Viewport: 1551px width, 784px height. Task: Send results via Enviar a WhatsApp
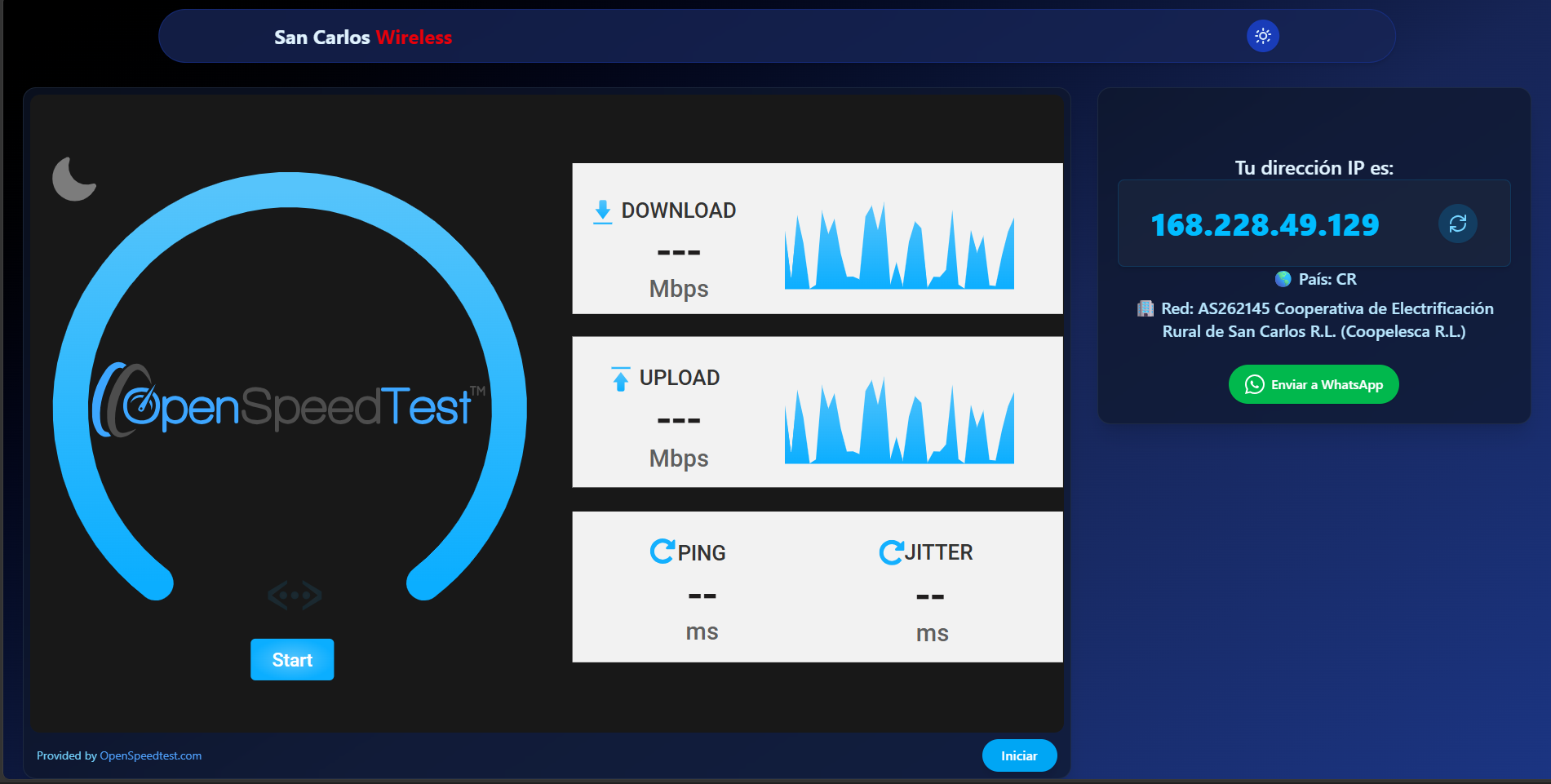(x=1314, y=384)
